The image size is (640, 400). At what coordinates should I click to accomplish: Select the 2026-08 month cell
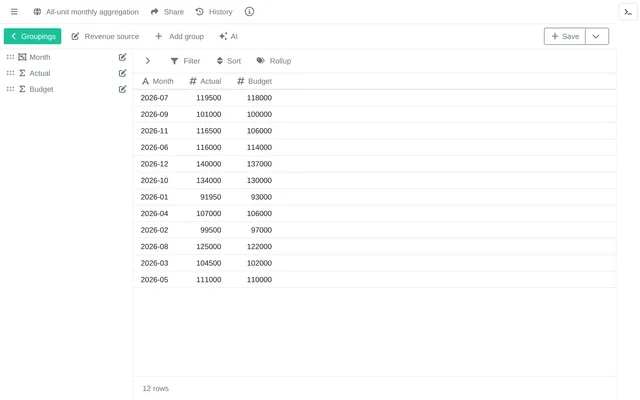[x=154, y=247]
